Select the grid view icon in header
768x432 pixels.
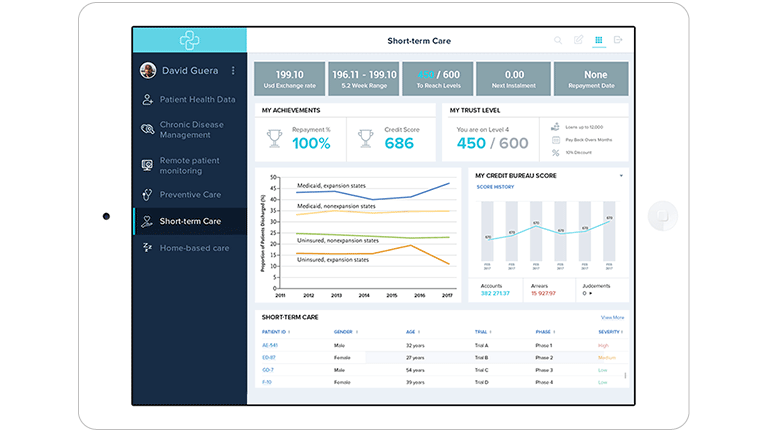tap(598, 41)
